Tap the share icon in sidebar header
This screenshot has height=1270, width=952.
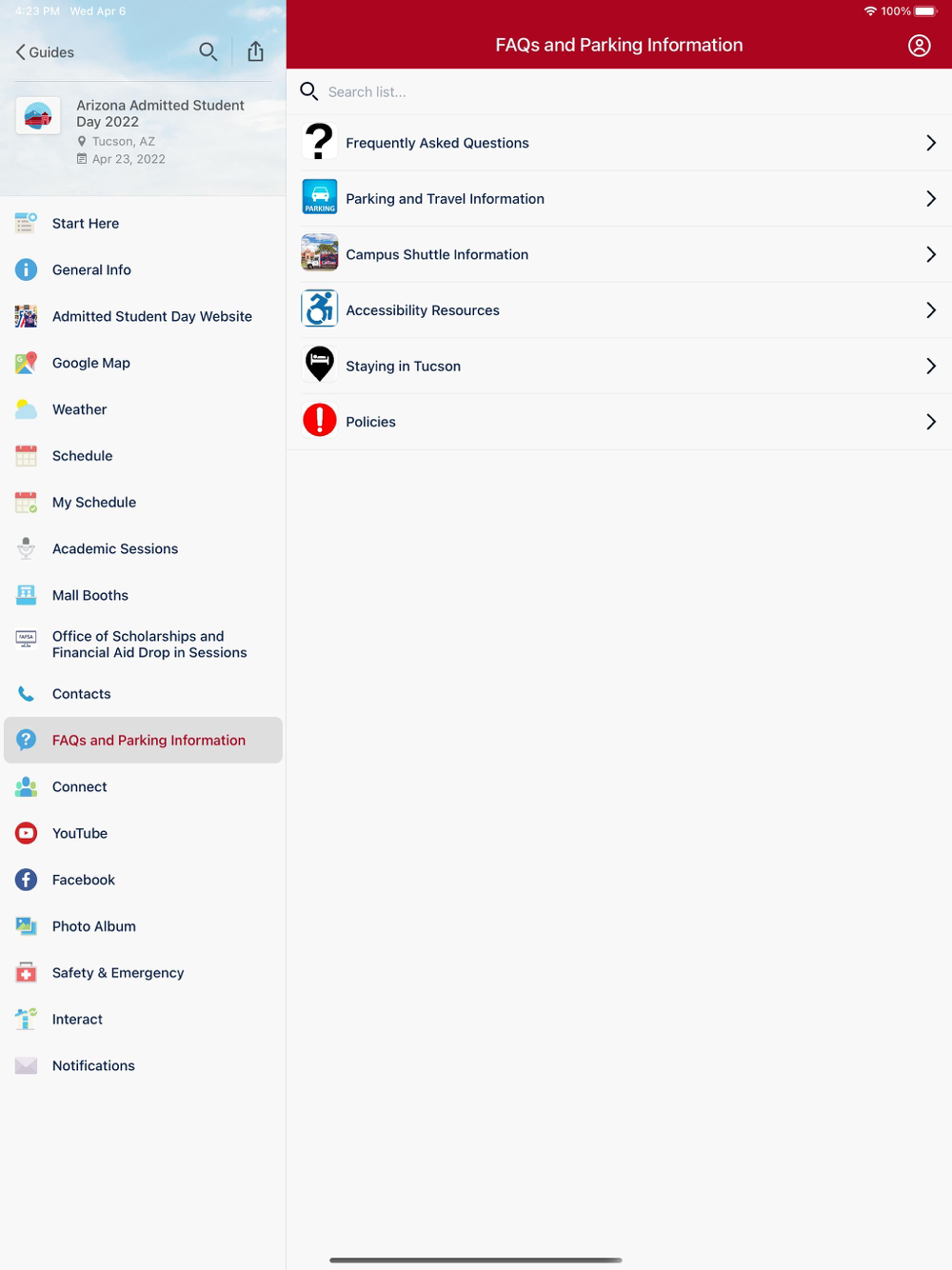click(x=255, y=51)
